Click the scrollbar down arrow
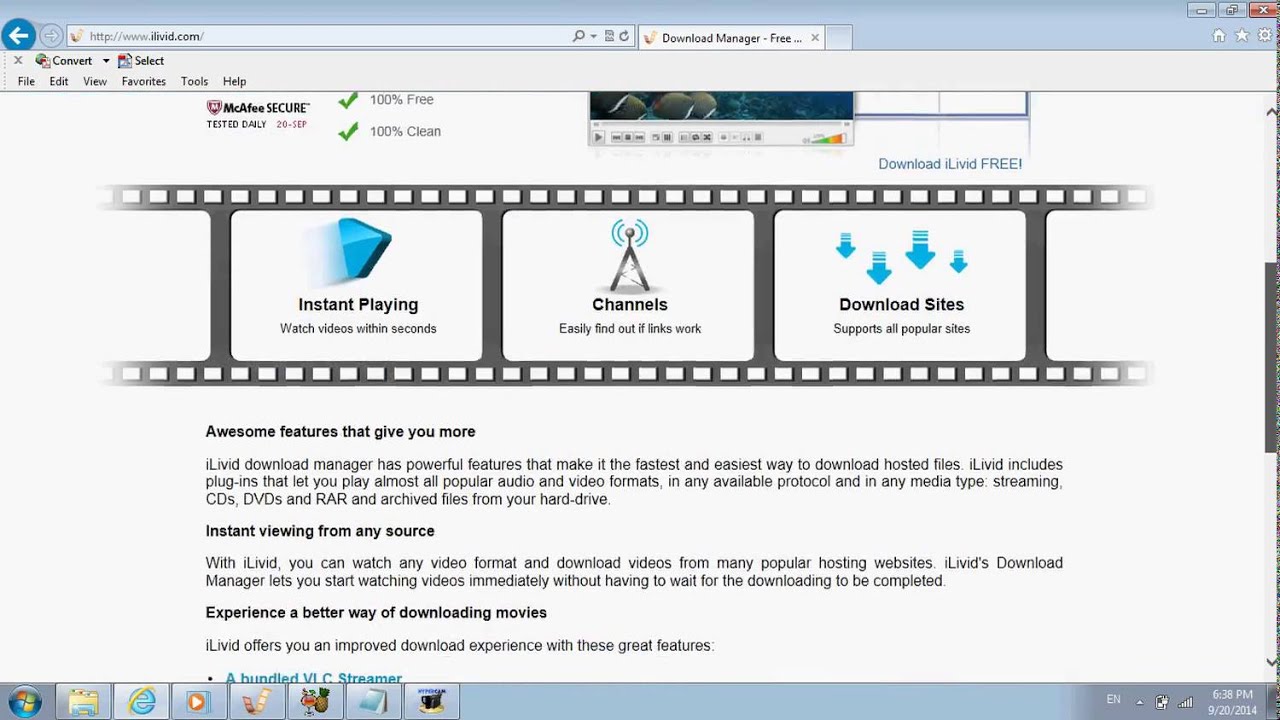Screen dimensions: 1280x720 point(1272,662)
